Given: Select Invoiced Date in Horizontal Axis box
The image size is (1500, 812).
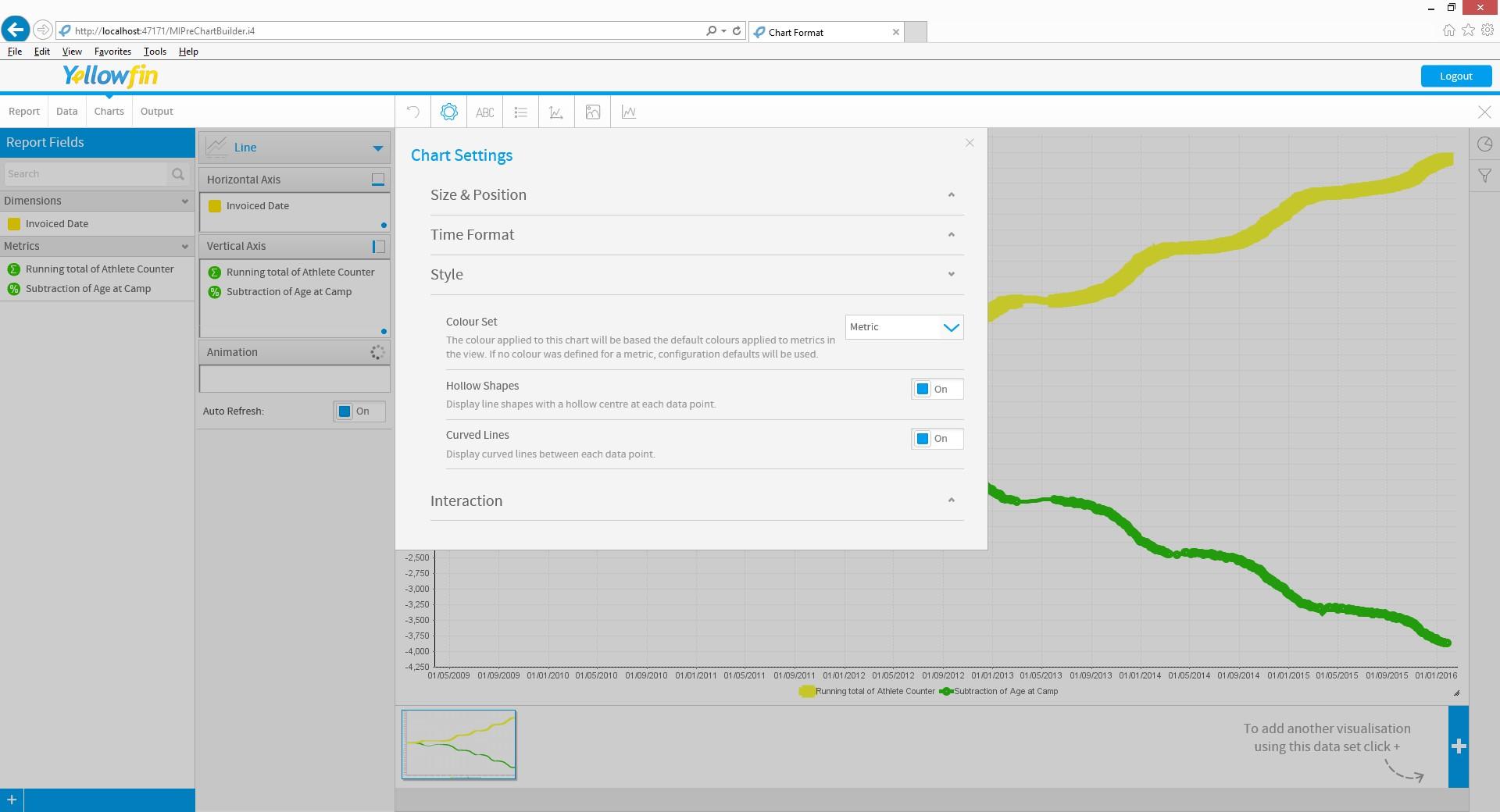Looking at the screenshot, I should point(258,206).
